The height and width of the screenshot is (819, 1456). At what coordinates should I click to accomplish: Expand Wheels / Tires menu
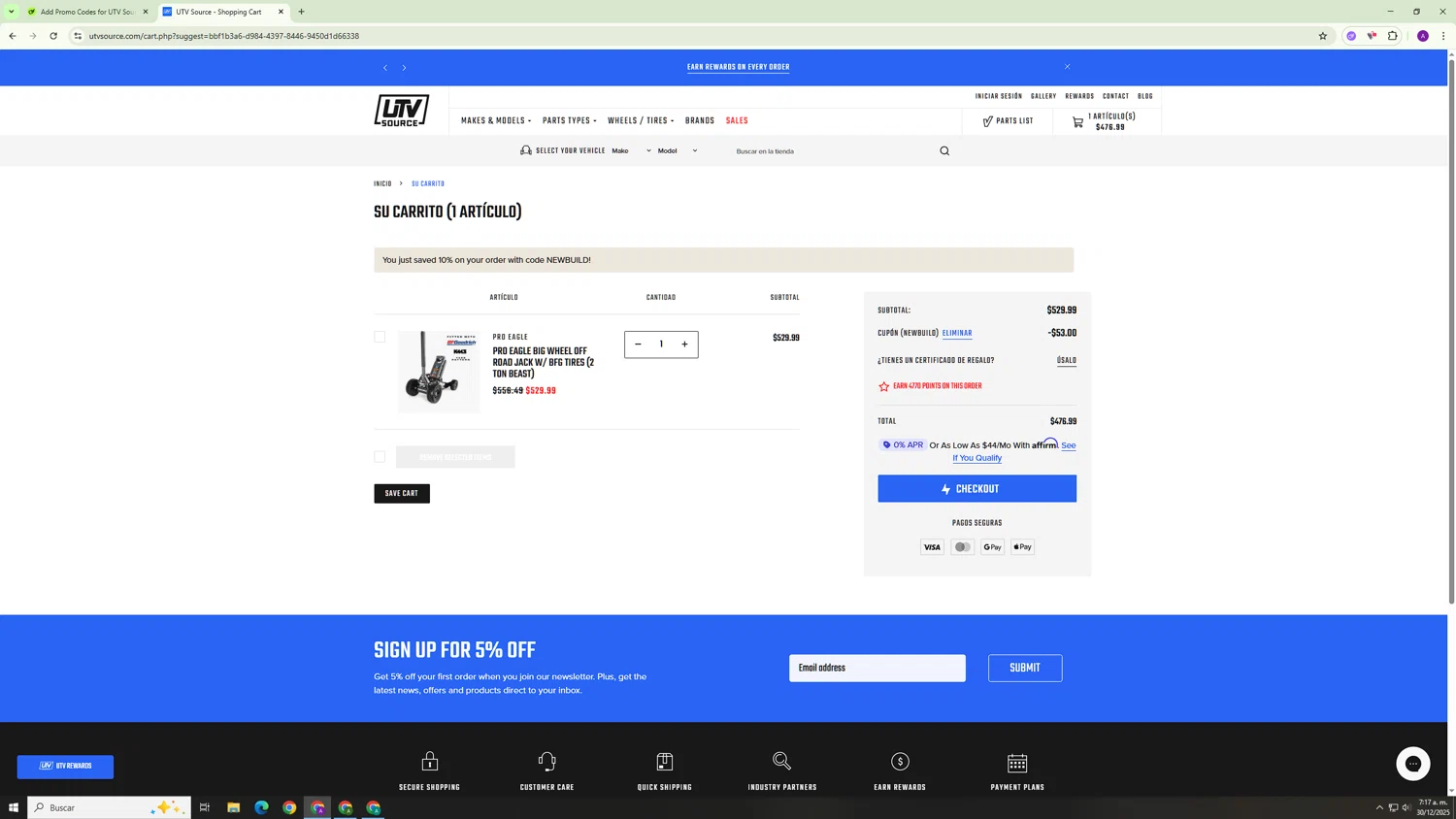641,121
